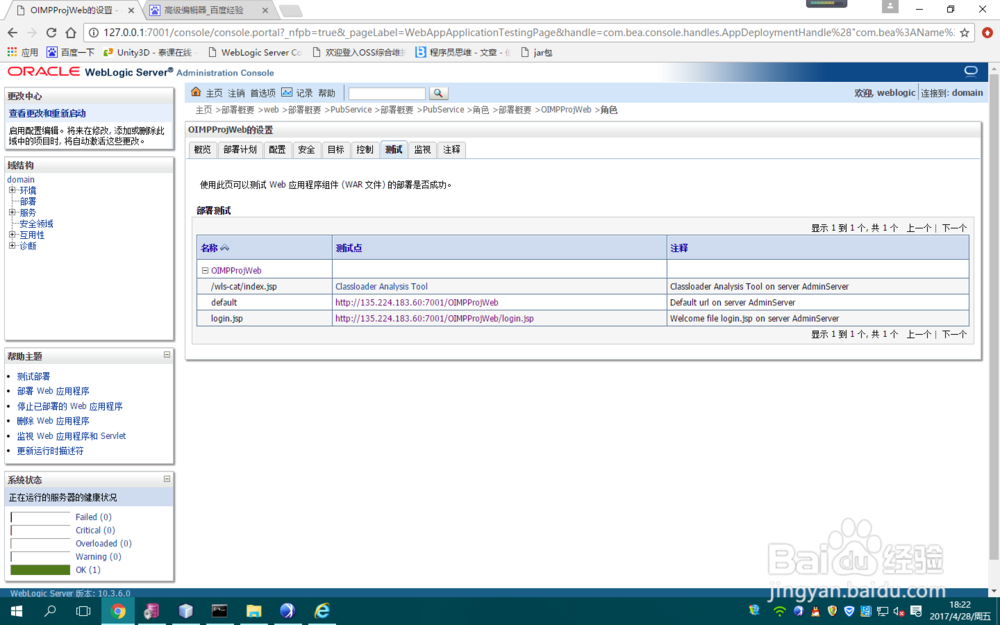
Task: Click the Chrome taskbar icon
Action: pos(118,611)
